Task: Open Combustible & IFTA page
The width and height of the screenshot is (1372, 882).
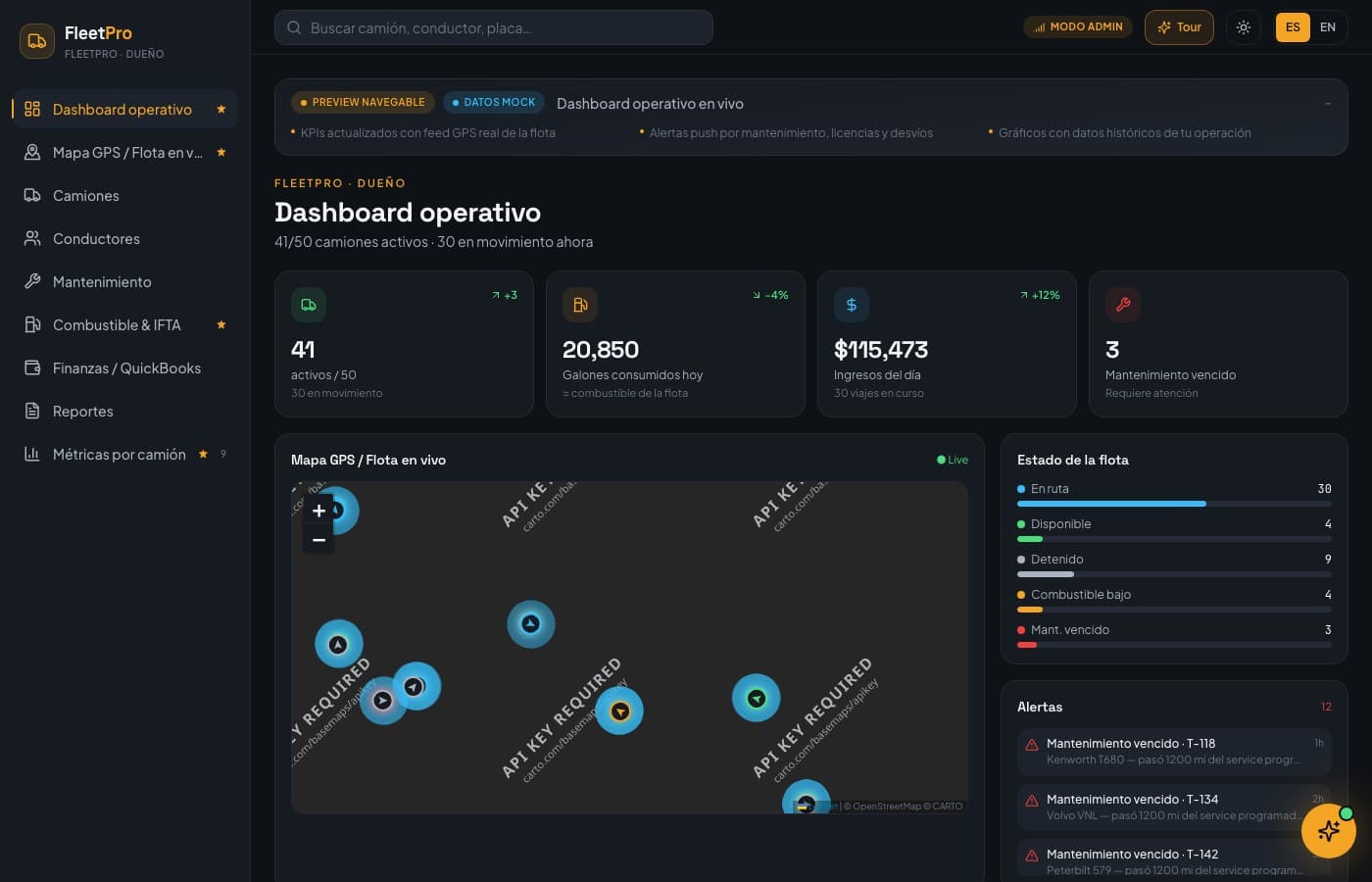Action: 124,324
